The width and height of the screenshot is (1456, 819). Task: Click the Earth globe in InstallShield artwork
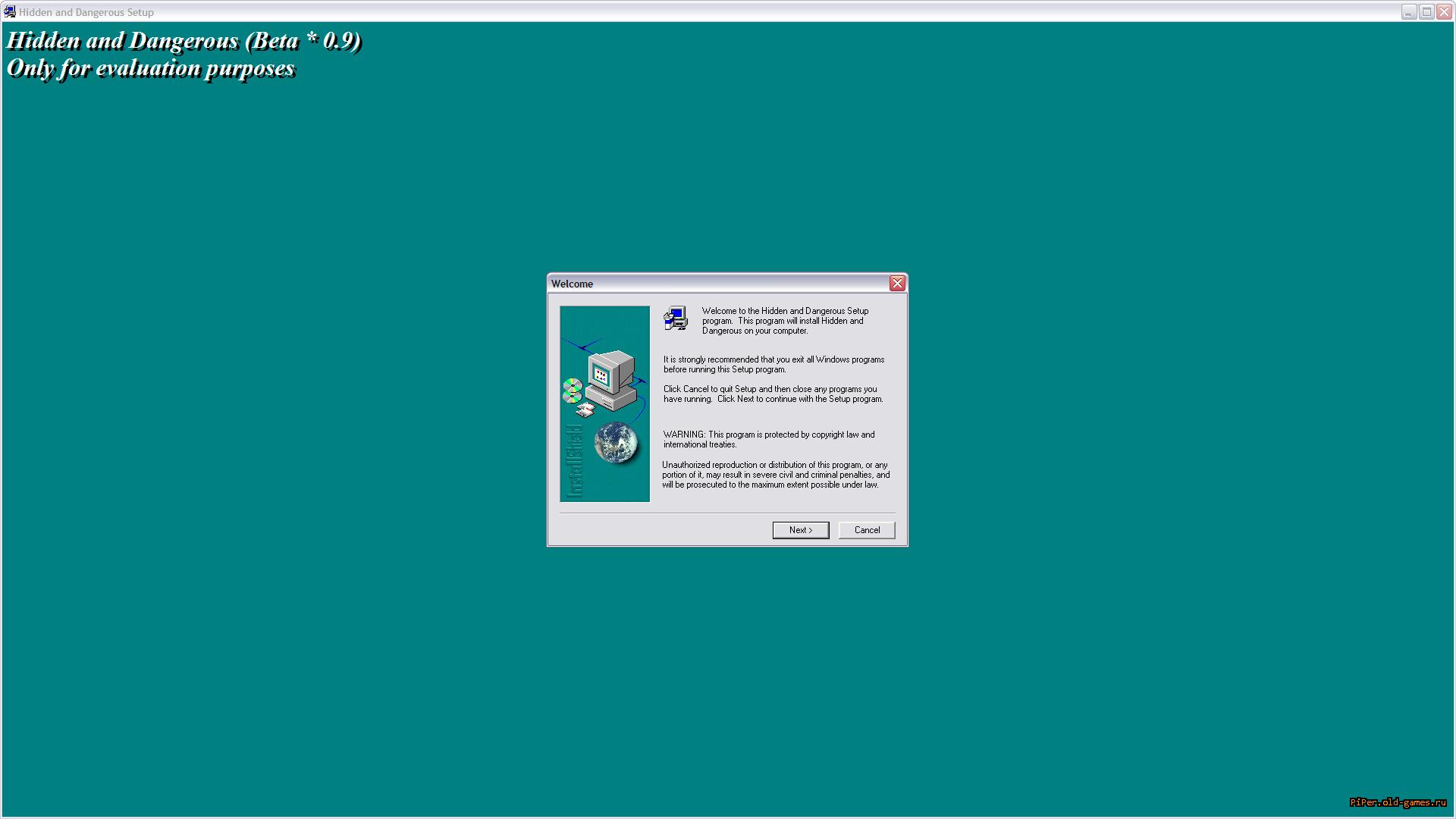pos(615,442)
